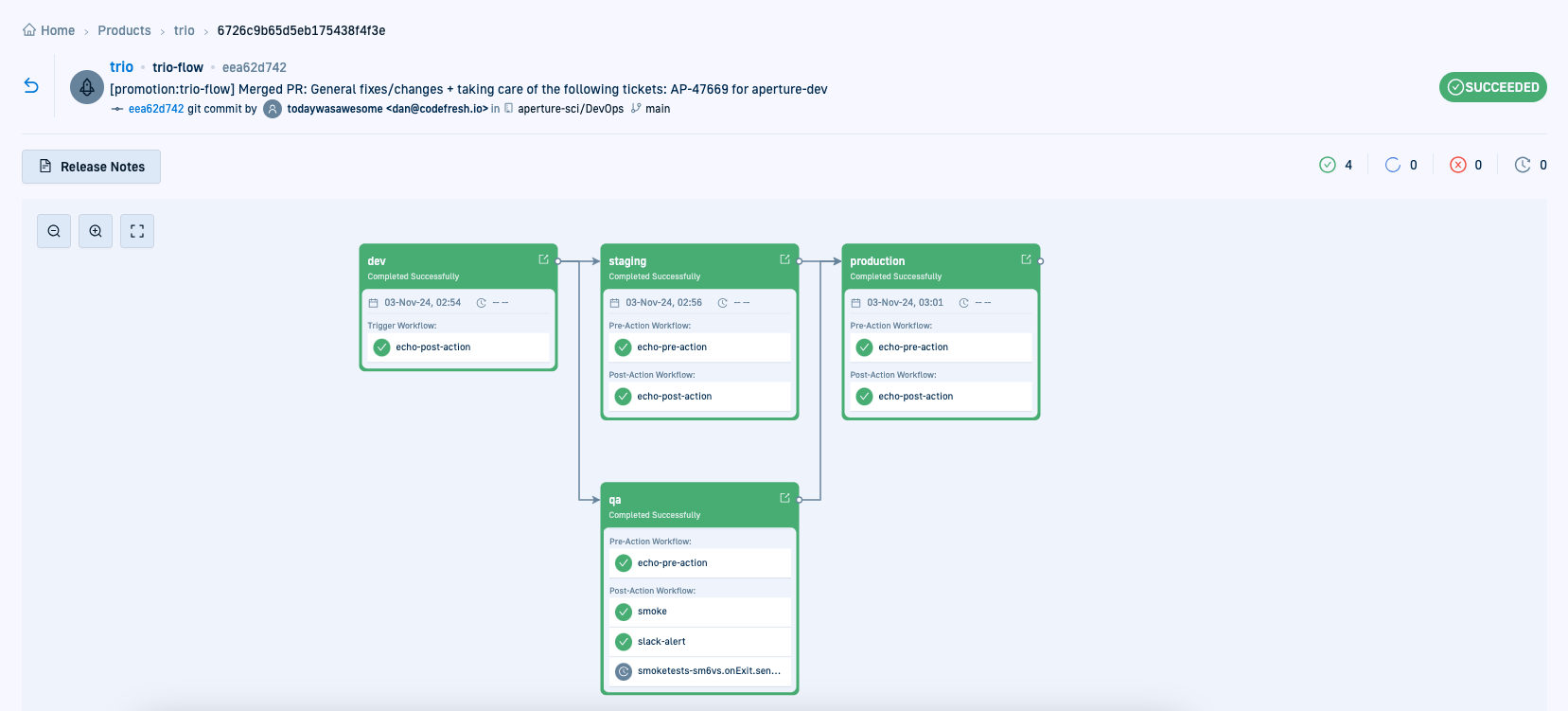
Task: Select echo-post-action in dev environment
Action: tap(432, 347)
